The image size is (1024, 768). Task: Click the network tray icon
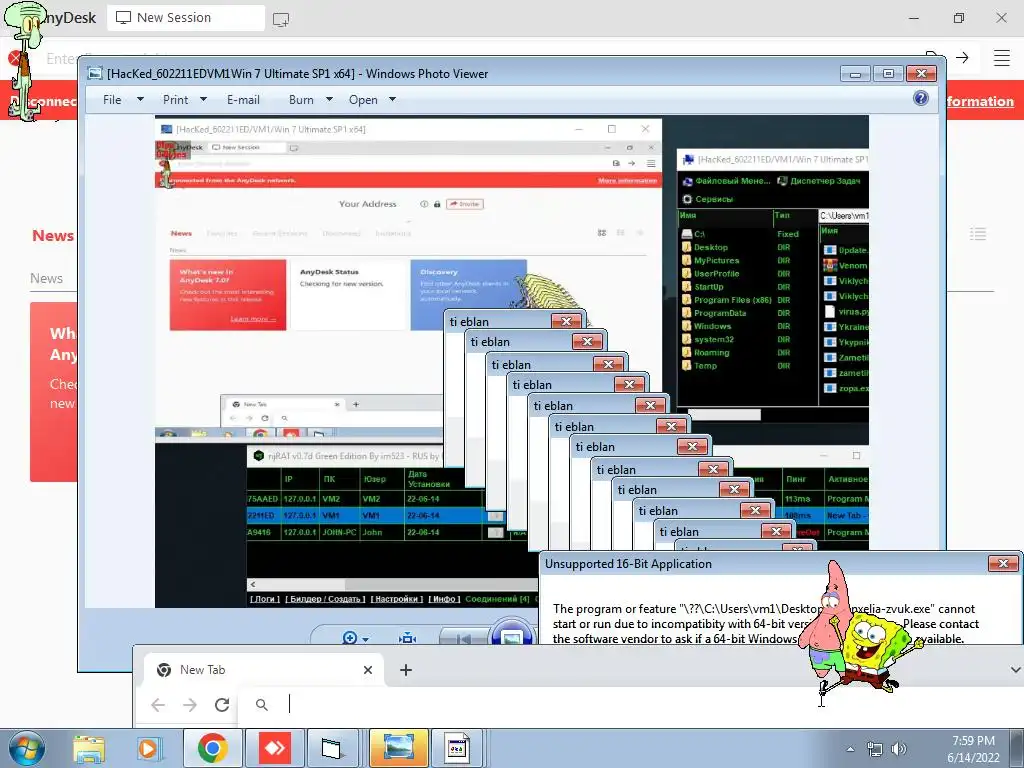874,749
